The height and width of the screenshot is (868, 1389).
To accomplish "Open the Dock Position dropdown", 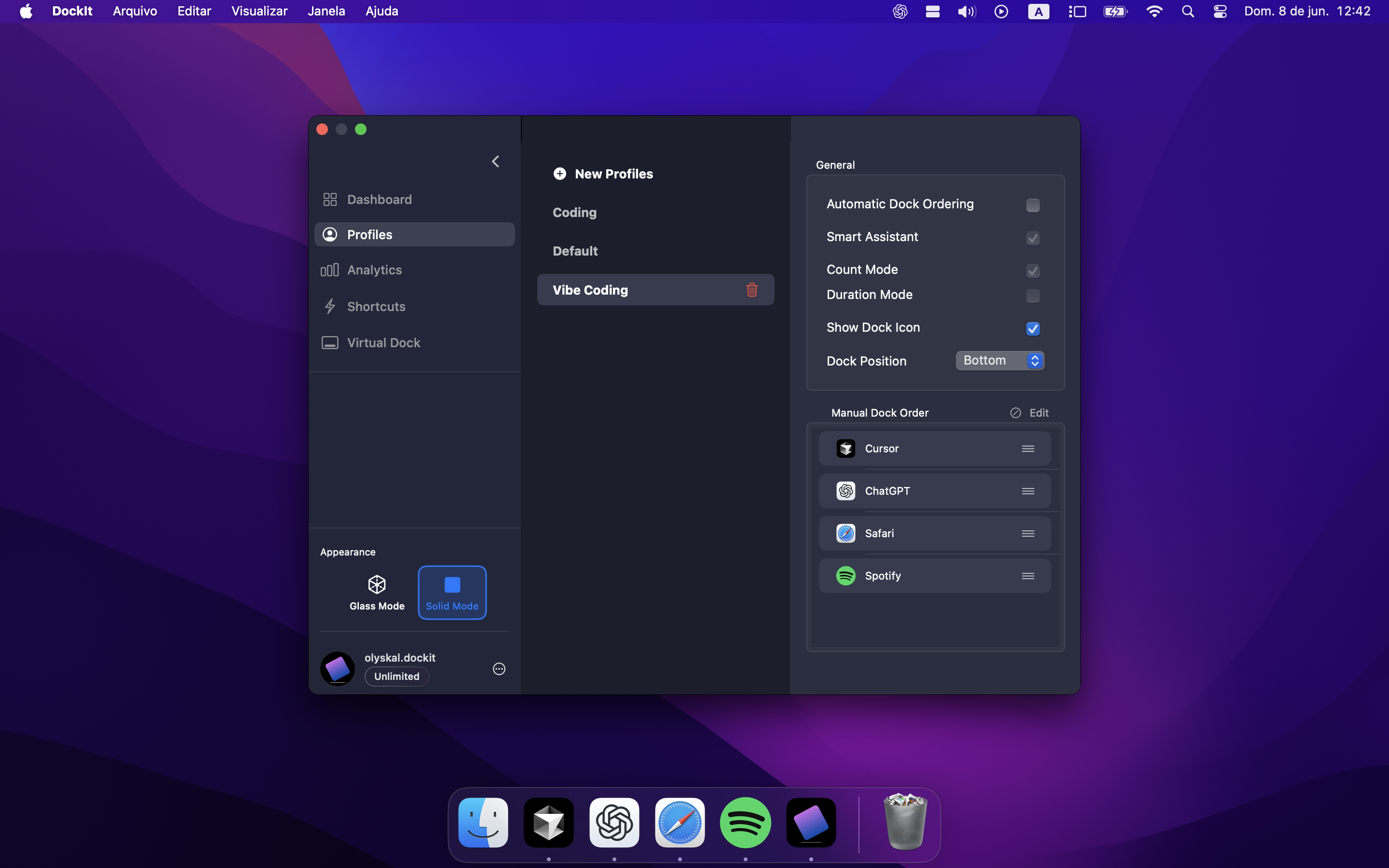I will [x=999, y=361].
